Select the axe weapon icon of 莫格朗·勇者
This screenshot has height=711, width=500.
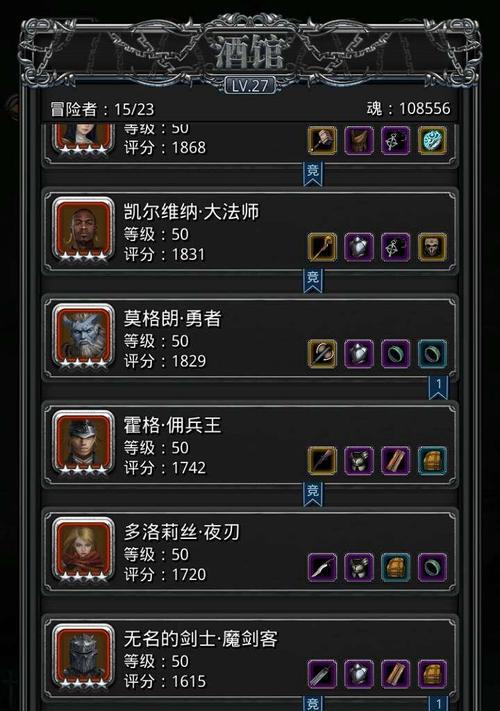coord(322,354)
